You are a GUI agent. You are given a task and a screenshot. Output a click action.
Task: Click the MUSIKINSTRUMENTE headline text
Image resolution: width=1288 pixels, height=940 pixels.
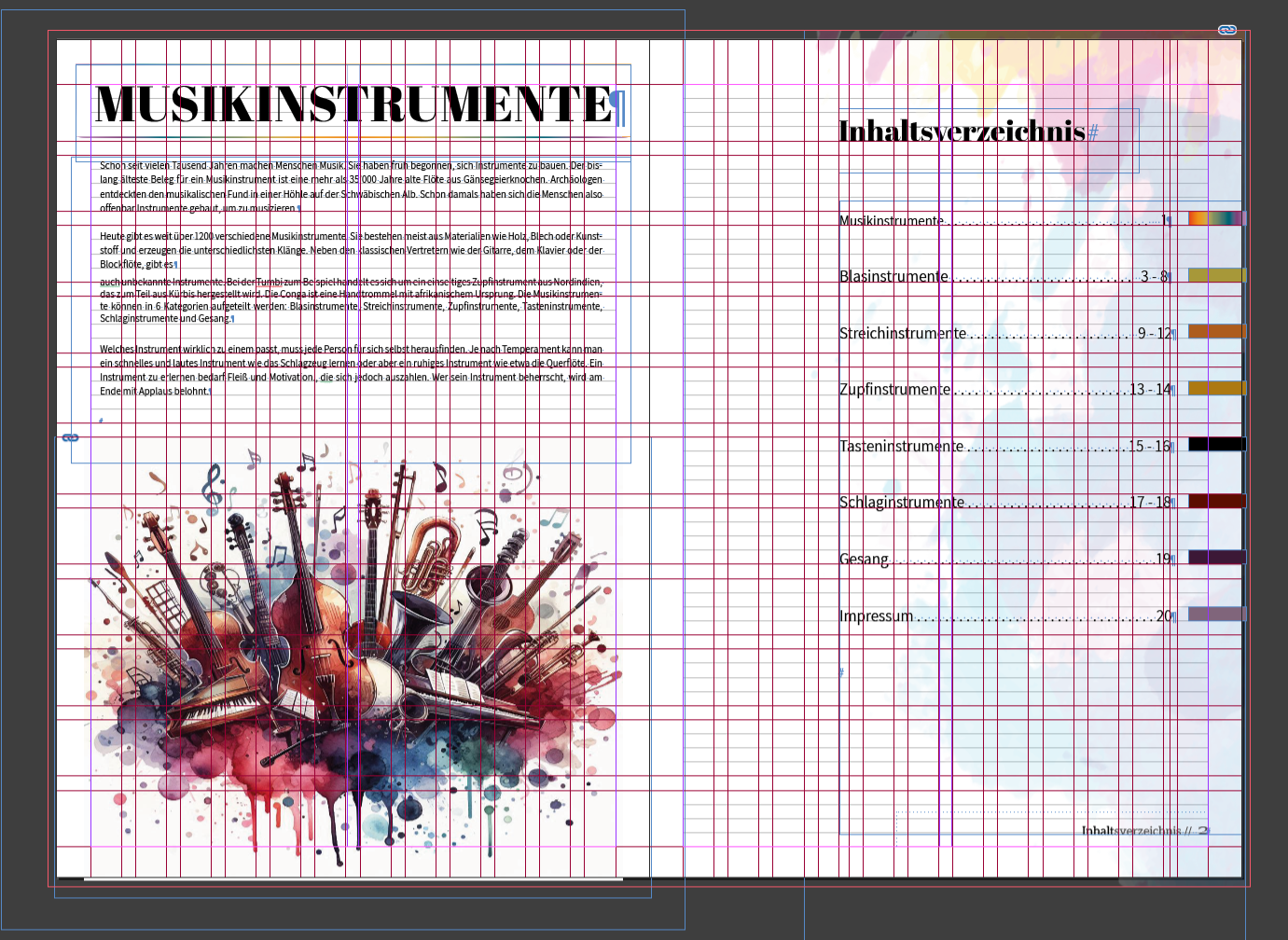(x=353, y=104)
